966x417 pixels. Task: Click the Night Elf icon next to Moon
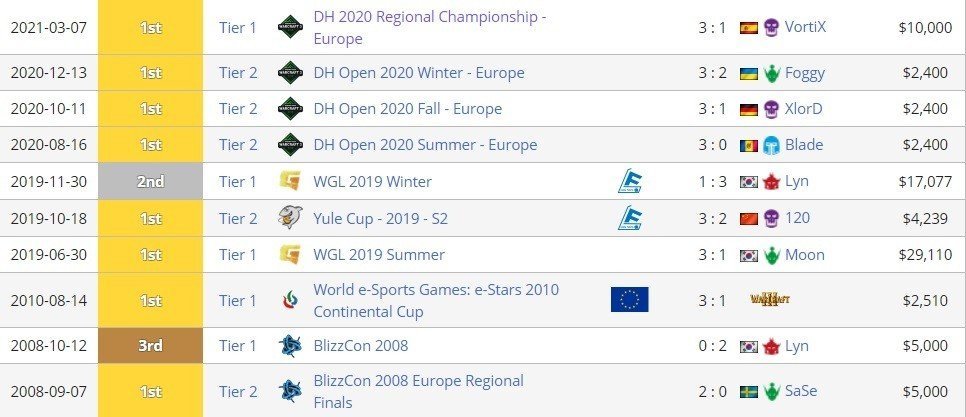click(771, 254)
